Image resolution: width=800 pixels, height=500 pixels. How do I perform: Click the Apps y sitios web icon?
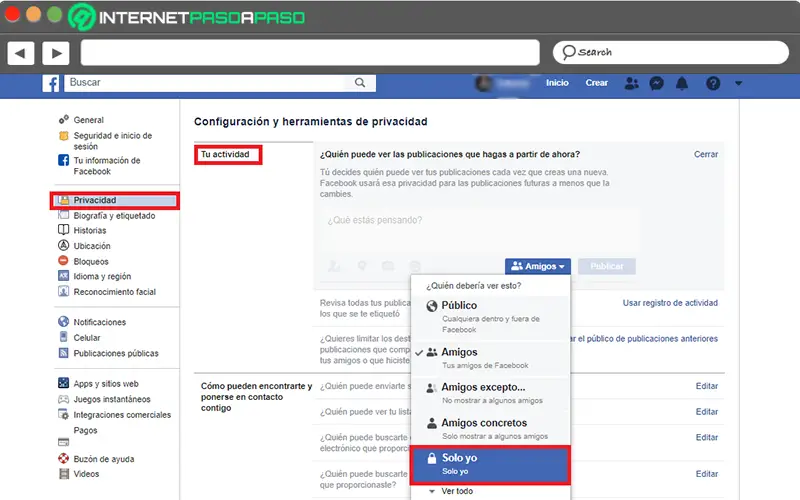(x=63, y=383)
